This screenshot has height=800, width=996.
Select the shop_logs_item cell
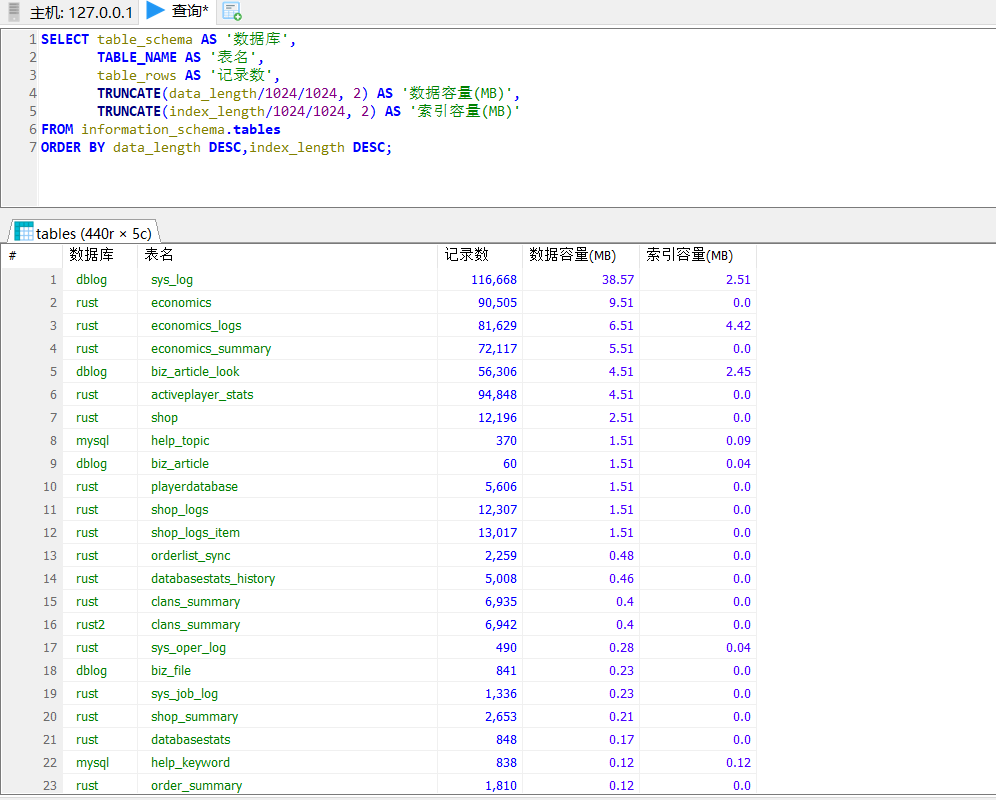(x=287, y=532)
